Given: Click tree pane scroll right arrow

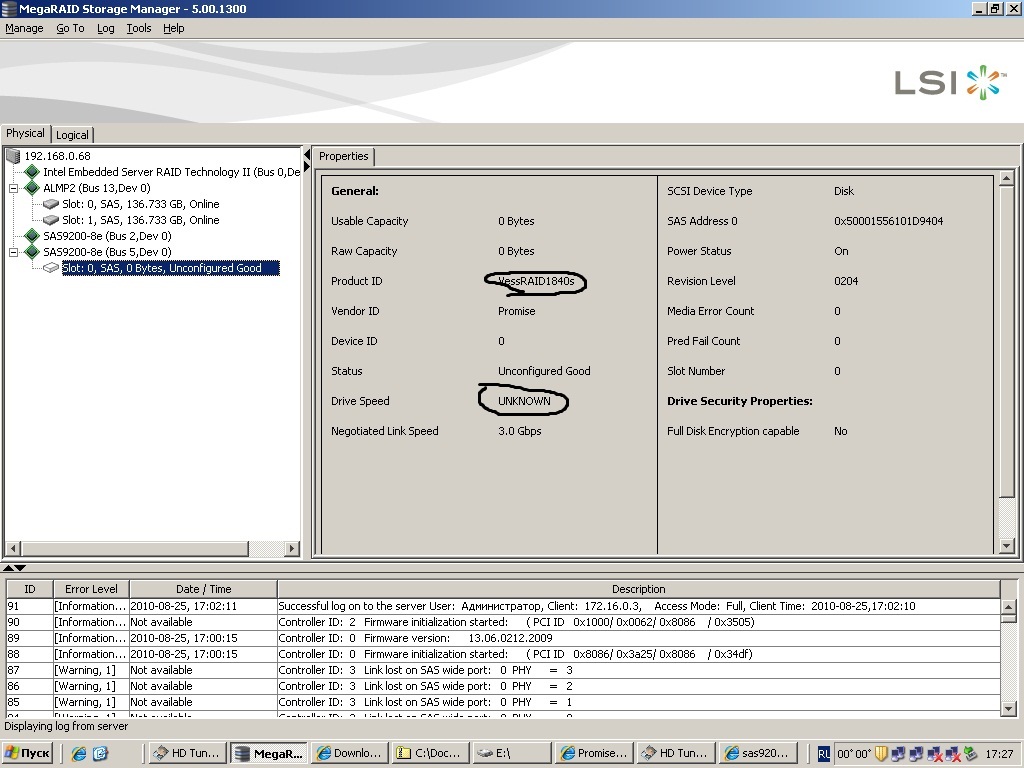Looking at the screenshot, I should pyautogui.click(x=293, y=549).
